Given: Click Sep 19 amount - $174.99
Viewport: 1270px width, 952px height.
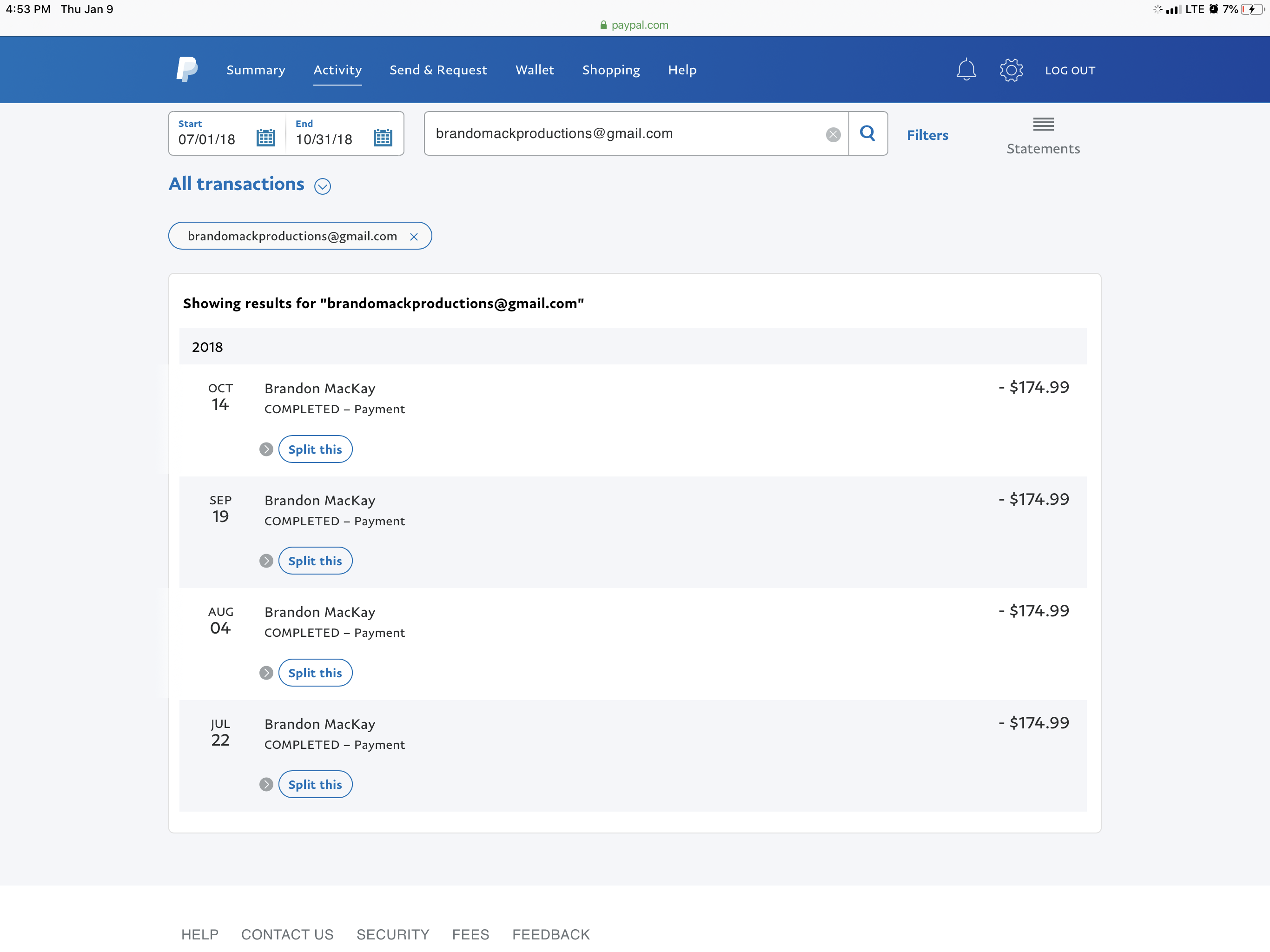Looking at the screenshot, I should (1033, 499).
